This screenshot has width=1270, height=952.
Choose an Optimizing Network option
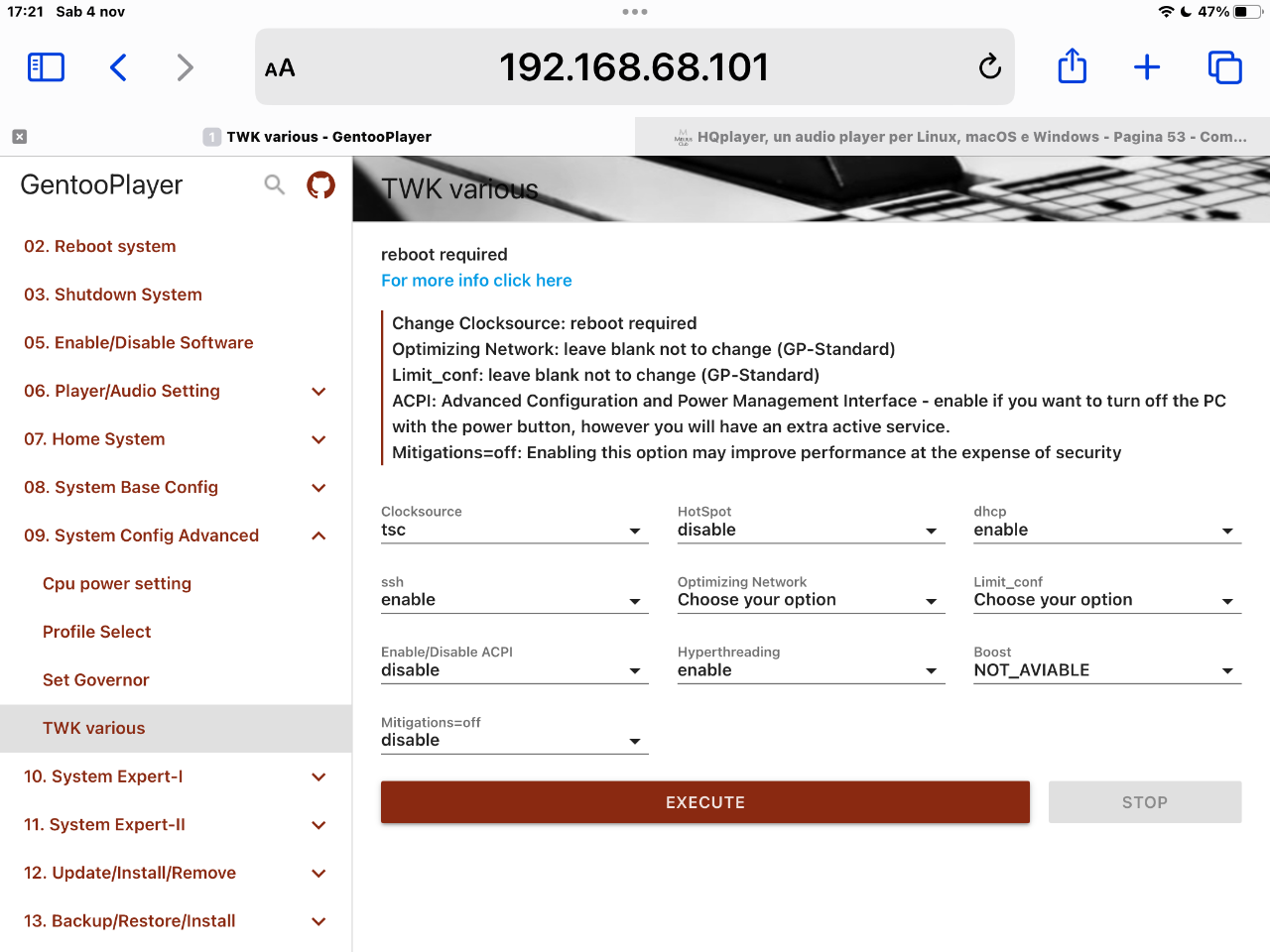click(811, 600)
